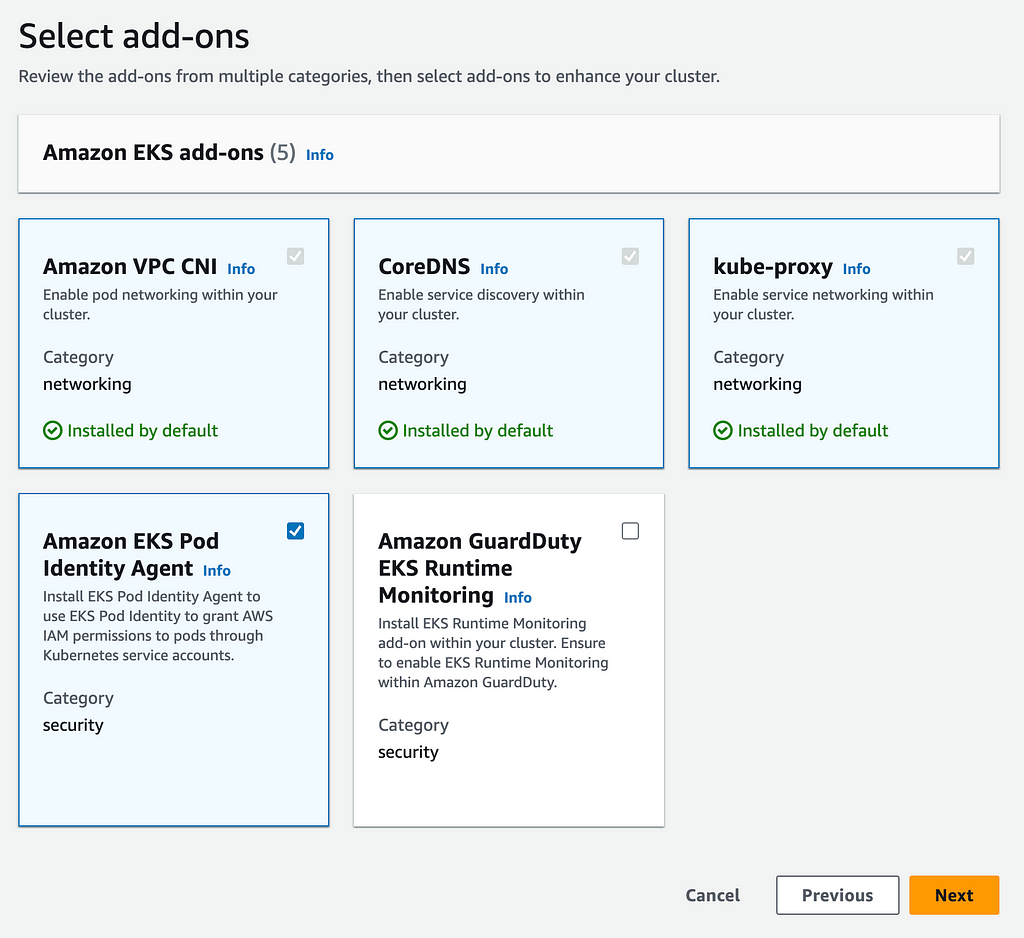Toggle the CoreDNS checkbox
1024x938 pixels.
[x=630, y=256]
